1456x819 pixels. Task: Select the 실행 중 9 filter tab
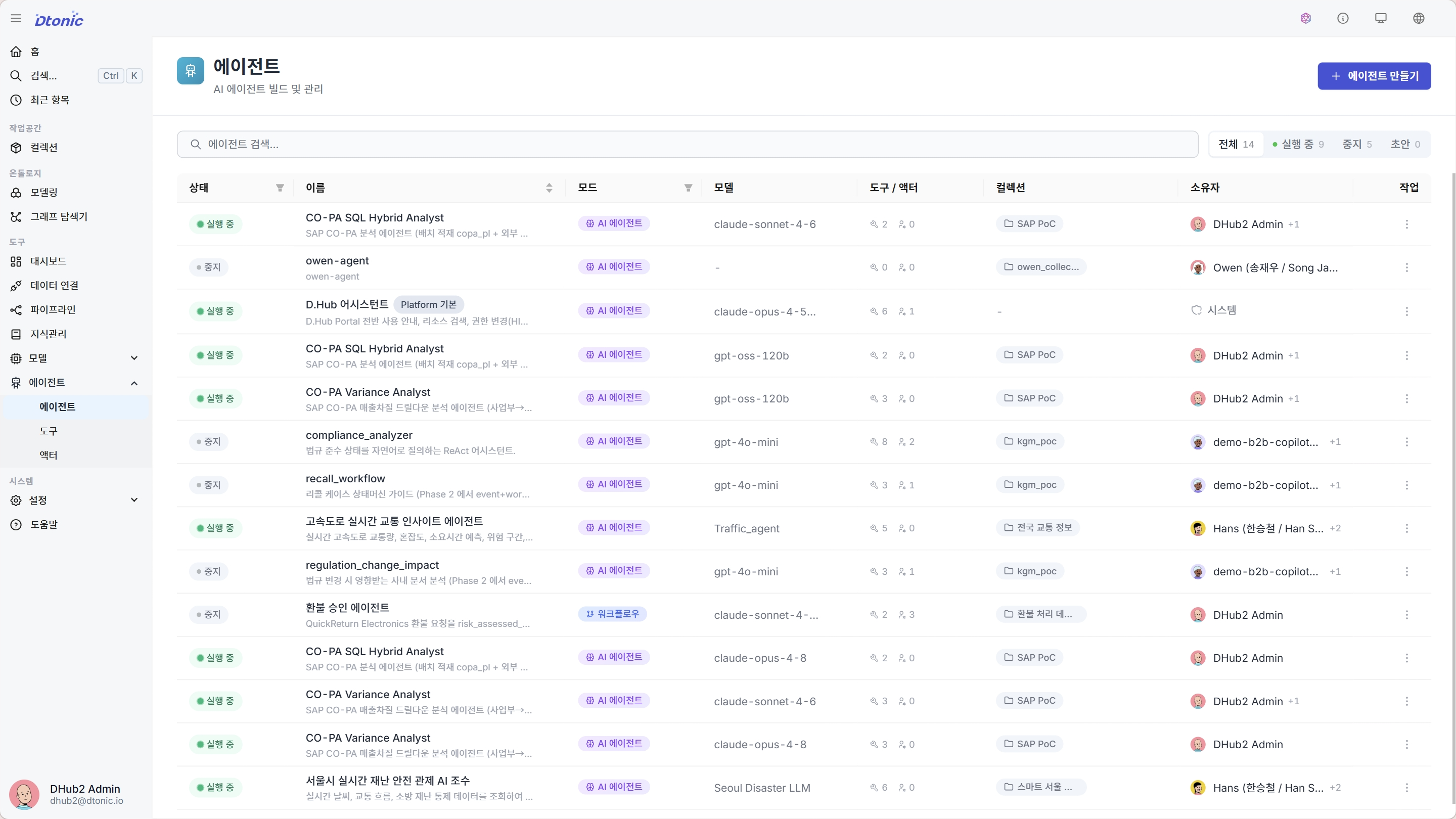point(1298,144)
